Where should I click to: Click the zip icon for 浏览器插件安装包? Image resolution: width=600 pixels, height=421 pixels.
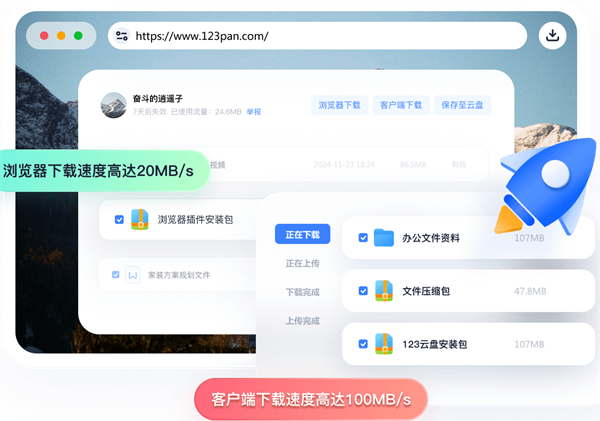[143, 219]
